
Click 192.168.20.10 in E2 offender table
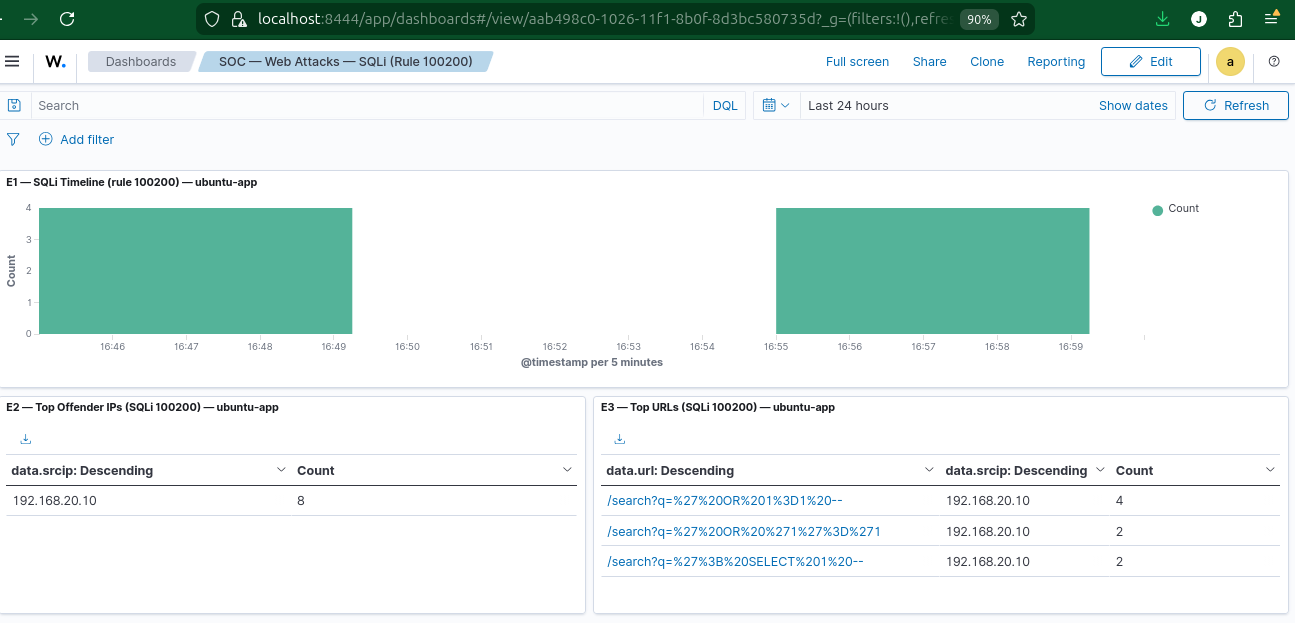point(54,500)
